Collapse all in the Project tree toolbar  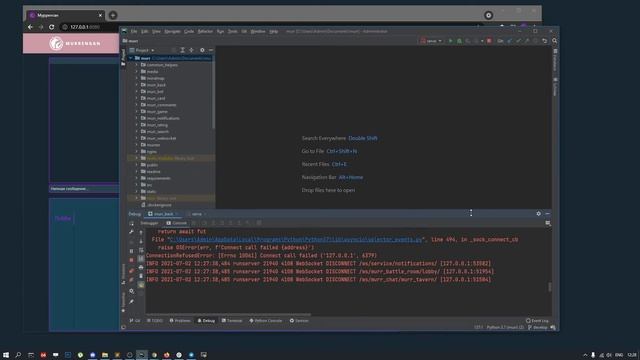coord(191,50)
